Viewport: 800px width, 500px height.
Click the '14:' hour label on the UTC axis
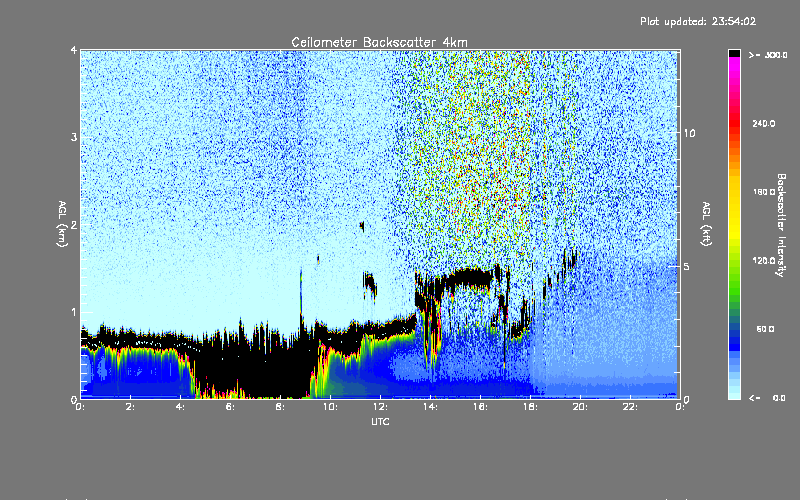point(430,407)
